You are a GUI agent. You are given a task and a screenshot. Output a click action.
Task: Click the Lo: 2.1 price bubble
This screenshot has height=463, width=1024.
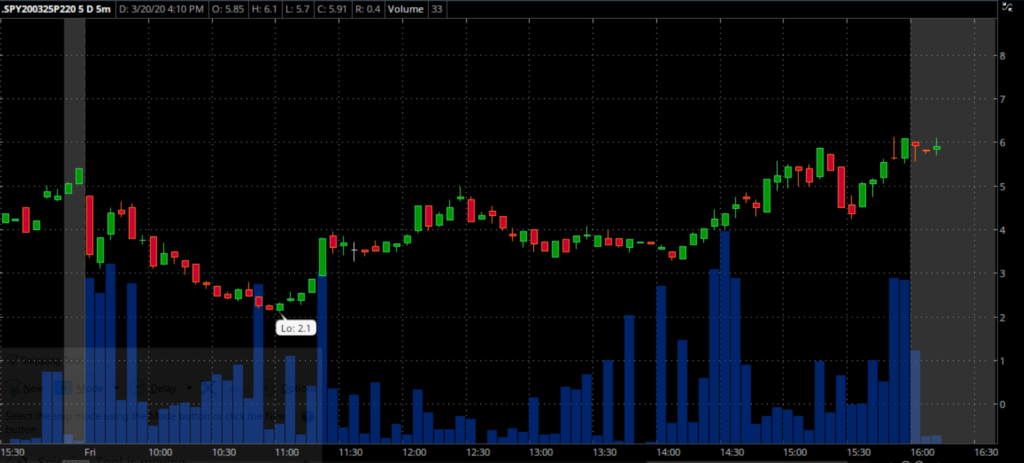pos(295,328)
